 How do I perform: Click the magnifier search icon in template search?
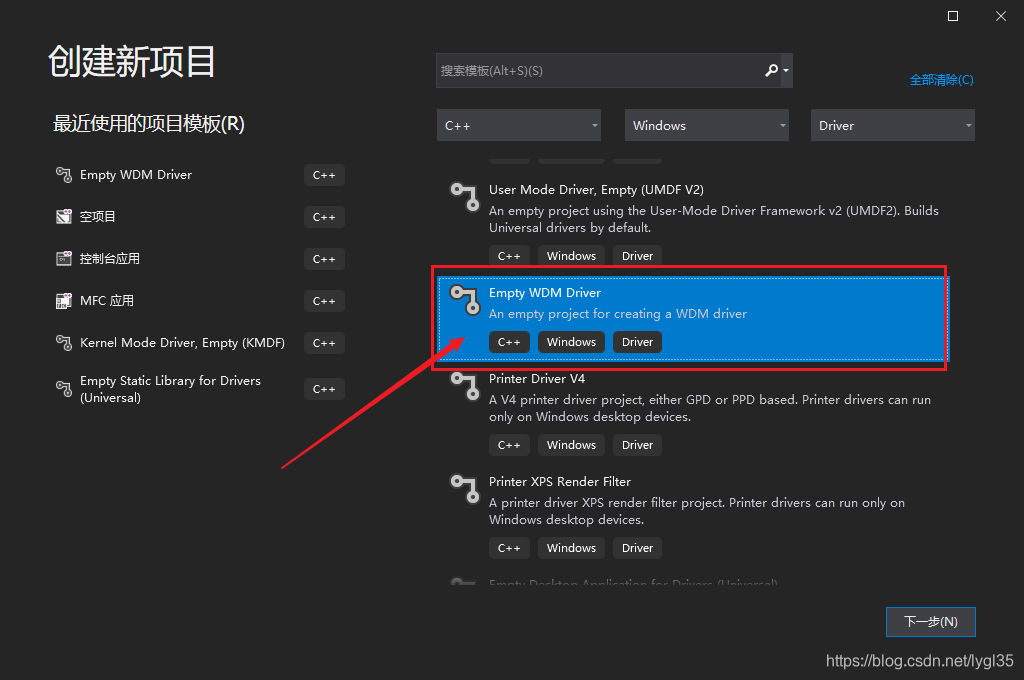tap(771, 71)
